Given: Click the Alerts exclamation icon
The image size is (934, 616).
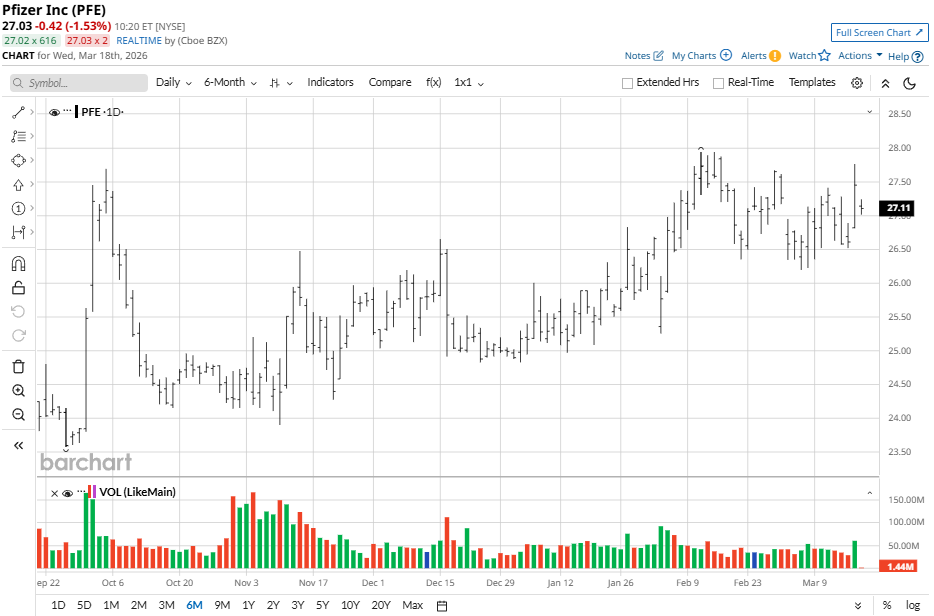Looking at the screenshot, I should (x=774, y=55).
